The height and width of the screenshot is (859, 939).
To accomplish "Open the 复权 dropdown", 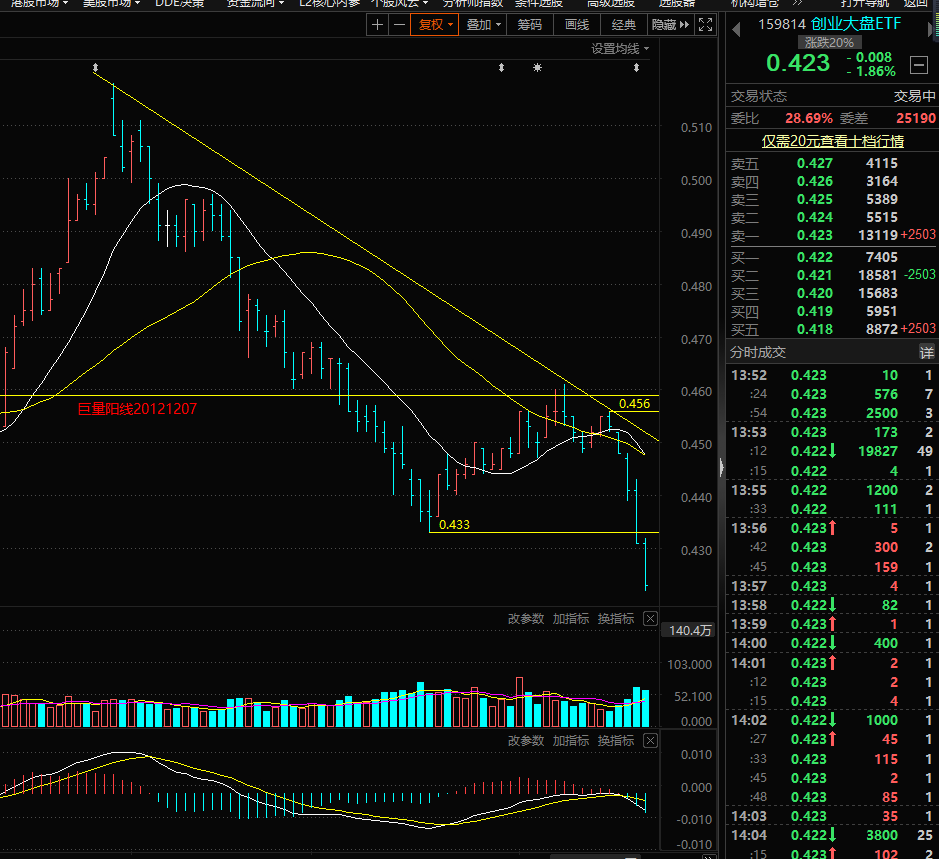I will point(436,25).
